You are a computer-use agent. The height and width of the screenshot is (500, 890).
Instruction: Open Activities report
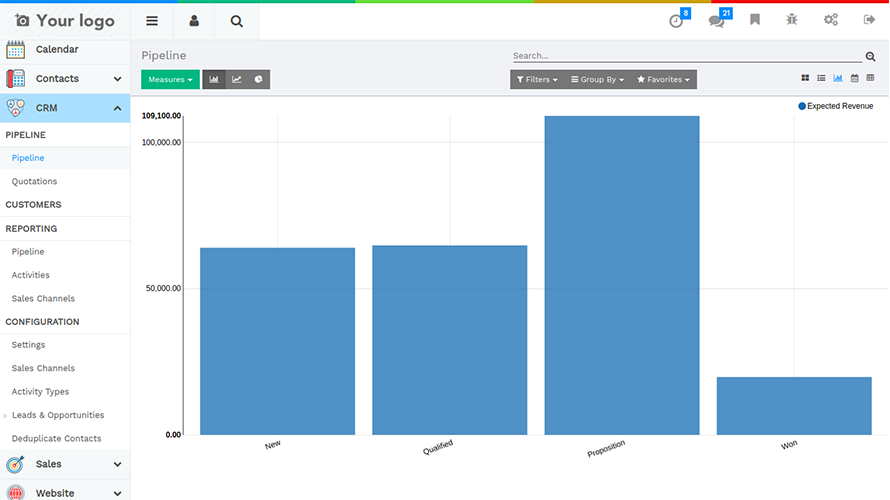click(x=31, y=275)
